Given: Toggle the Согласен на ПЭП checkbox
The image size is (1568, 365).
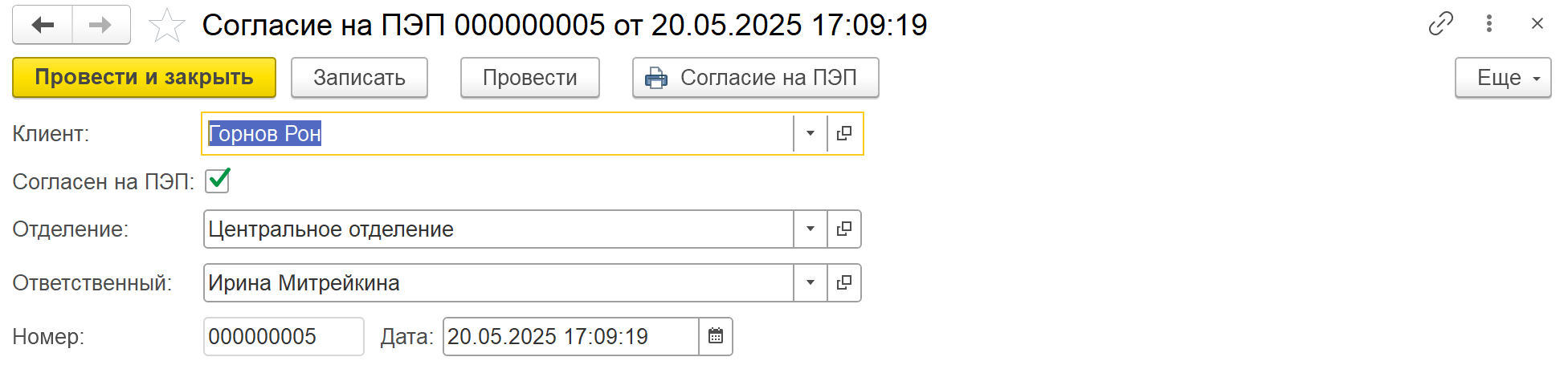Looking at the screenshot, I should [x=218, y=181].
